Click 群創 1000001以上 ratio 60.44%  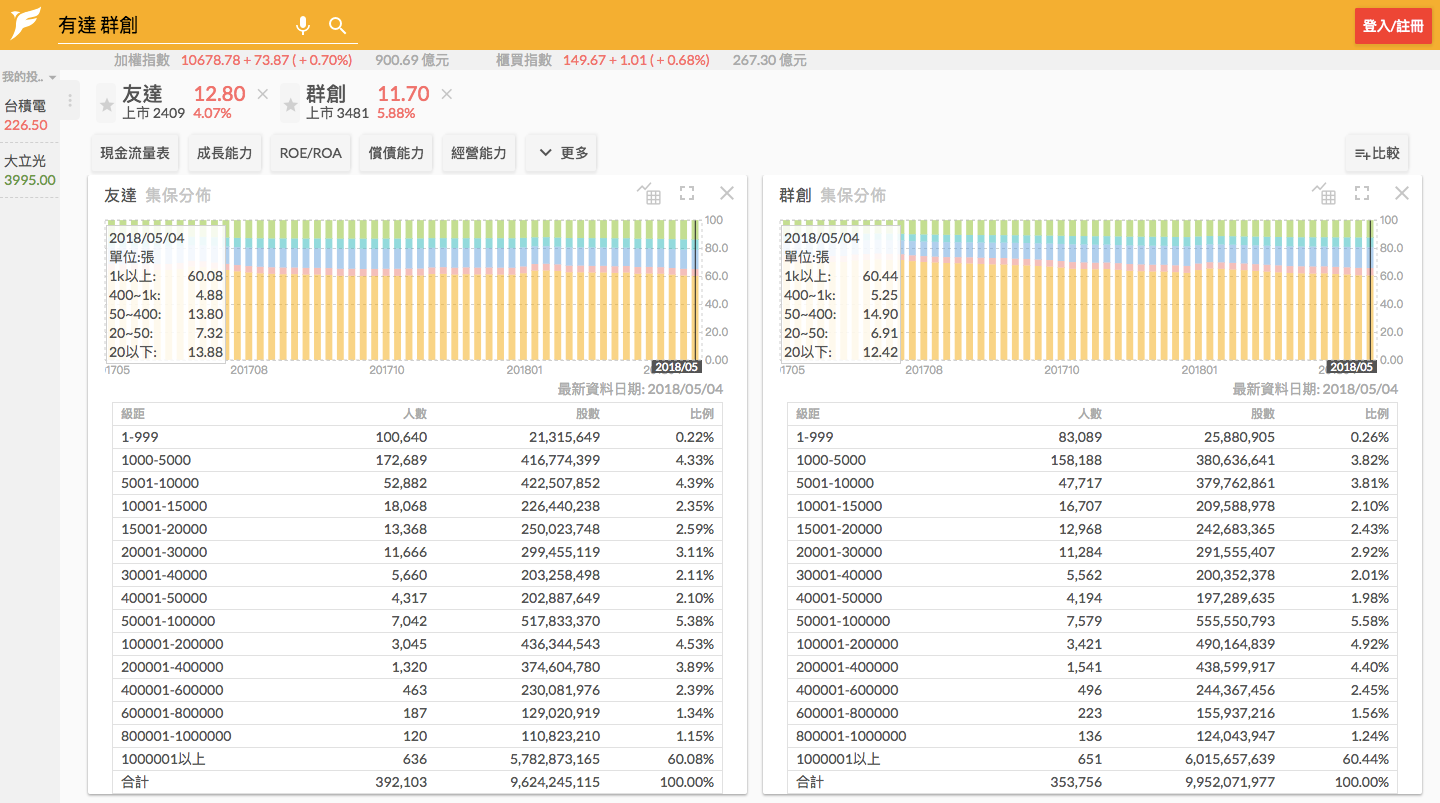[1367, 759]
